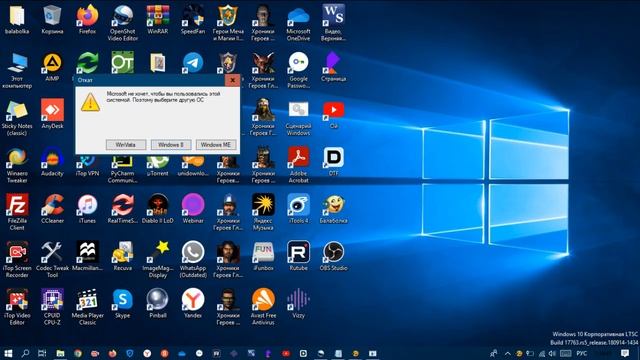The width and height of the screenshot is (640, 360).
Task: Click the volume speaker tray icon
Action: coord(552,353)
